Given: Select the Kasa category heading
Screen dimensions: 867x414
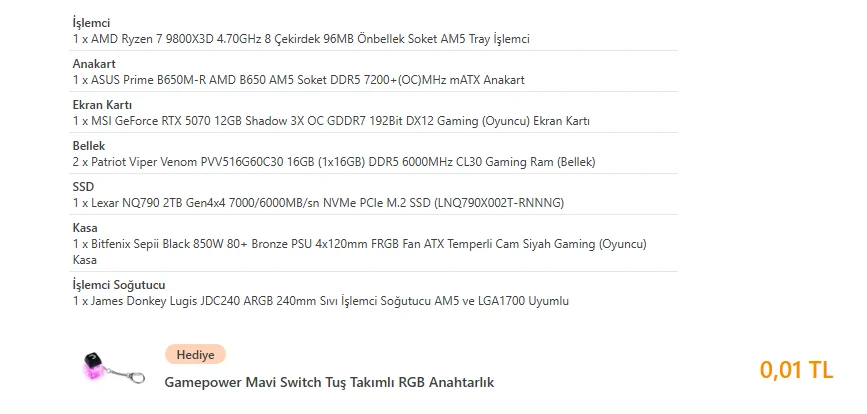Looking at the screenshot, I should pyautogui.click(x=85, y=228).
